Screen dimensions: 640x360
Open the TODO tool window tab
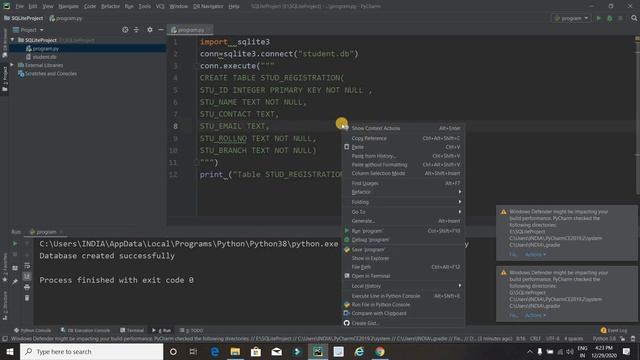tap(191, 330)
